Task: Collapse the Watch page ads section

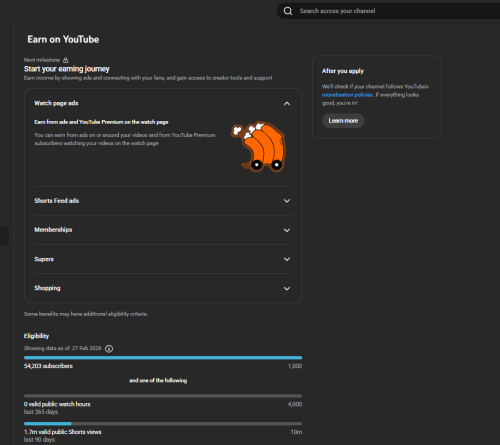Action: click(x=287, y=104)
